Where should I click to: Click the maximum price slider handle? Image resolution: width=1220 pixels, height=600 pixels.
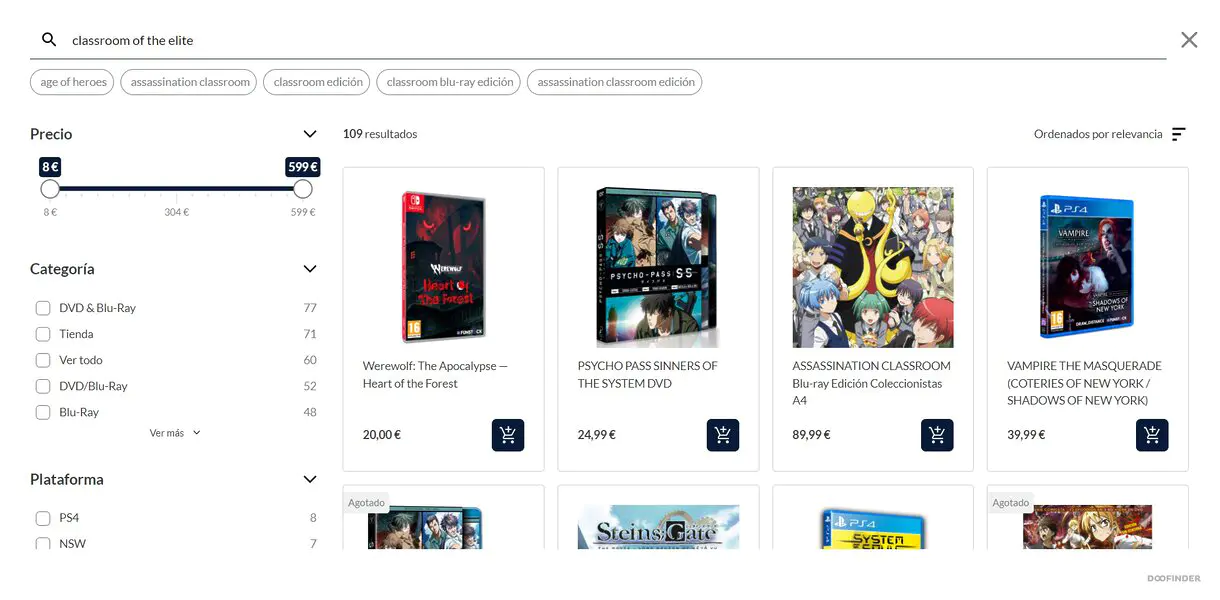(x=303, y=189)
